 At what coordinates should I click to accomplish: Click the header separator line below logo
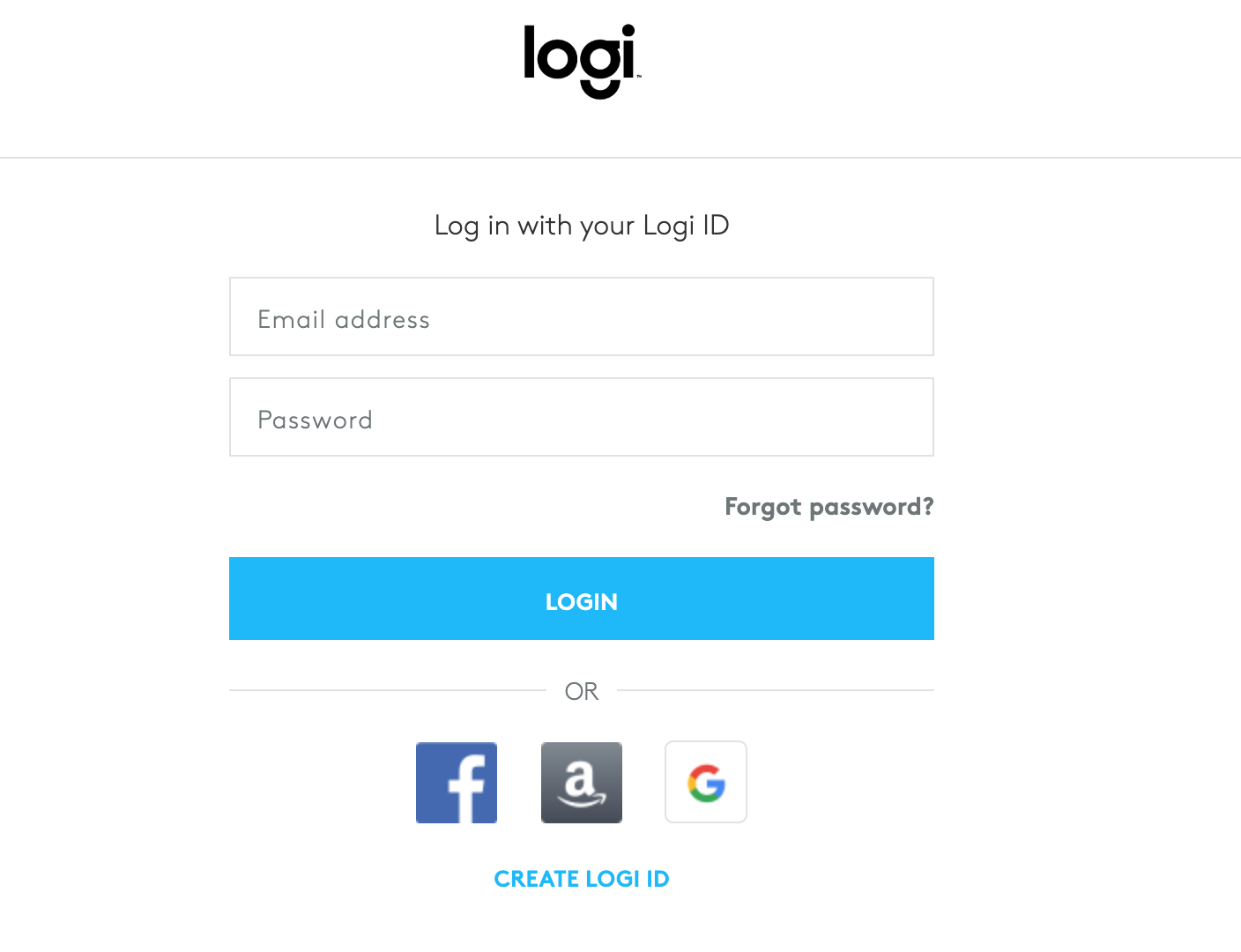click(620, 158)
